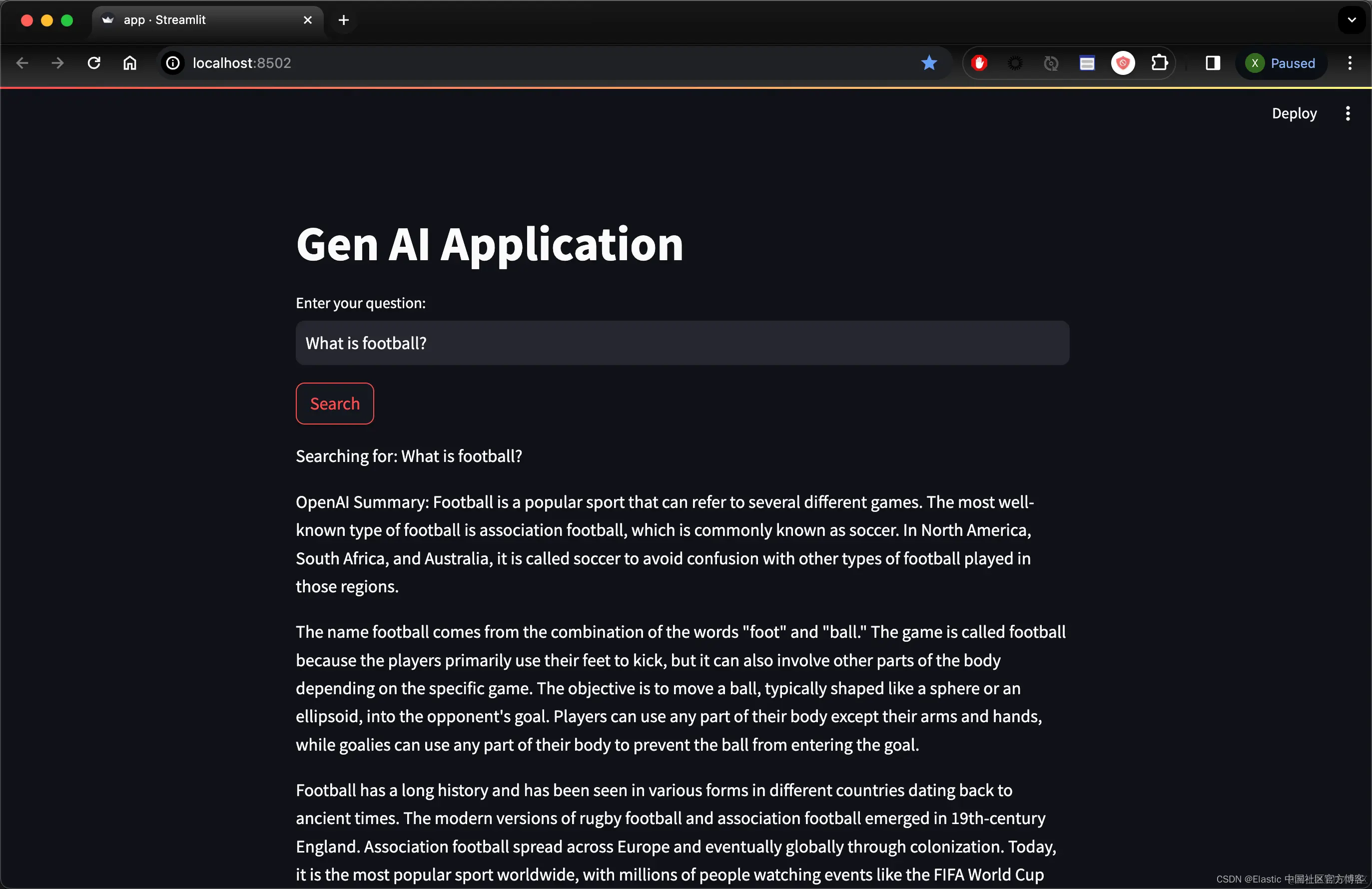Click the gray sync arrows extension icon
The height and width of the screenshot is (889, 1372).
1051,63
